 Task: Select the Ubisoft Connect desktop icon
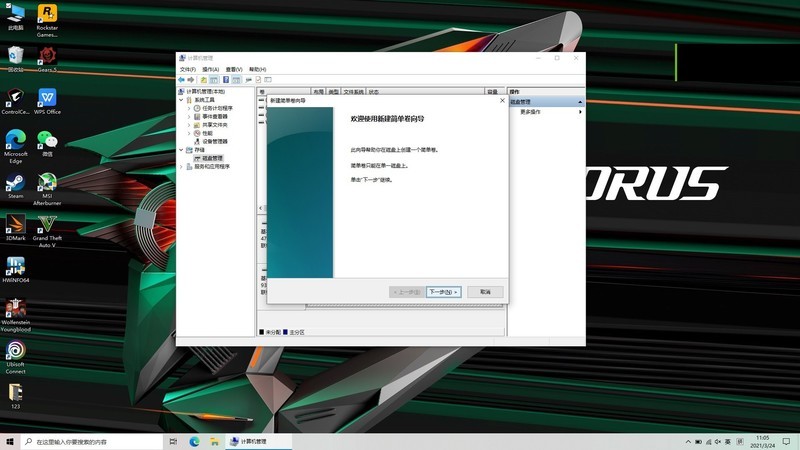(x=15, y=357)
